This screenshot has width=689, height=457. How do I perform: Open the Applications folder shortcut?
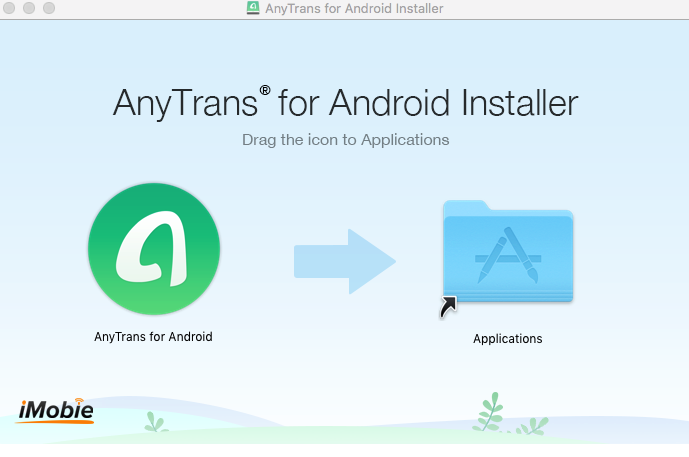[x=508, y=253]
